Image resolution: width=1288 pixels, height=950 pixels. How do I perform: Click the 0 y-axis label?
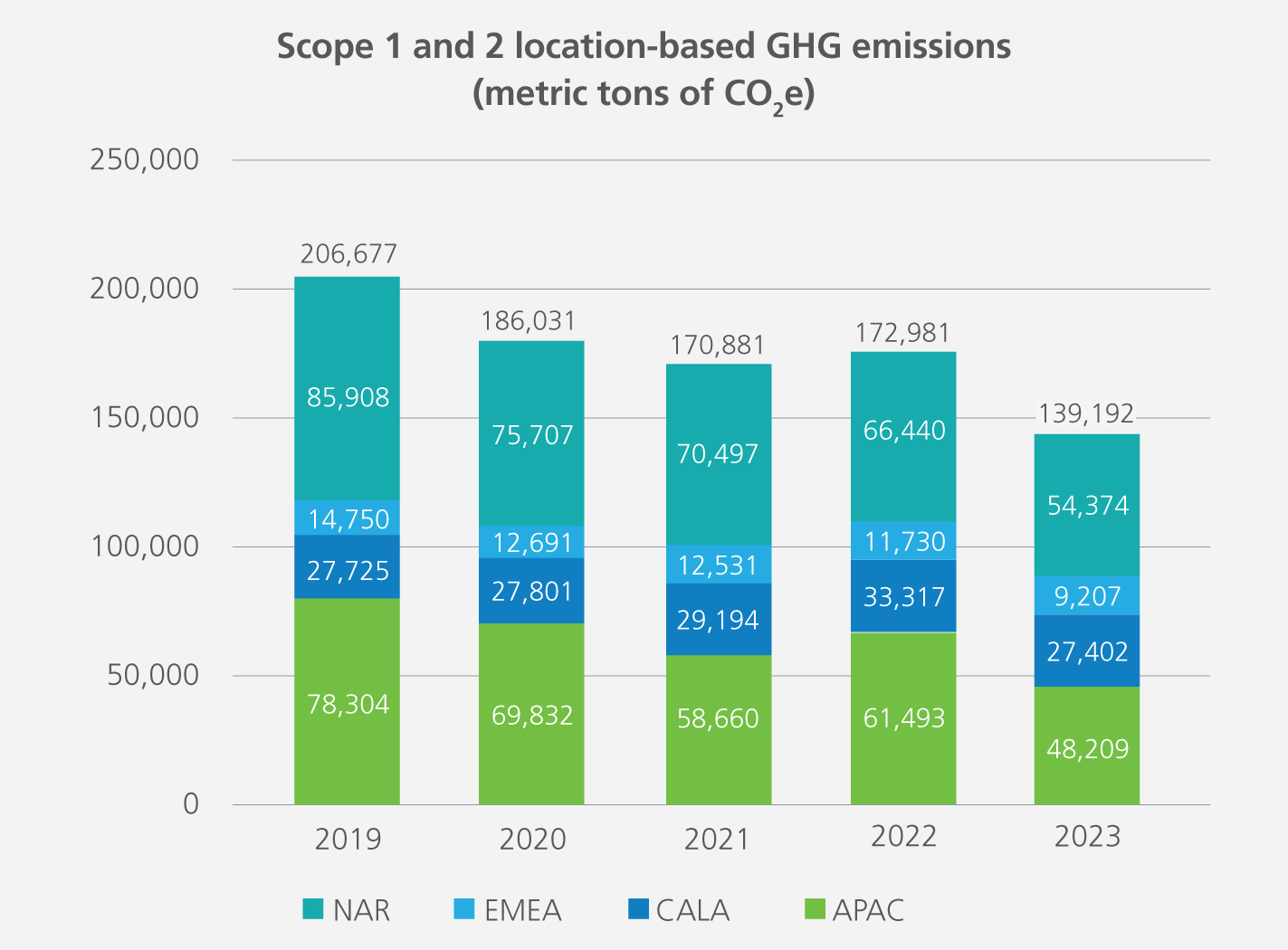pyautogui.click(x=191, y=803)
